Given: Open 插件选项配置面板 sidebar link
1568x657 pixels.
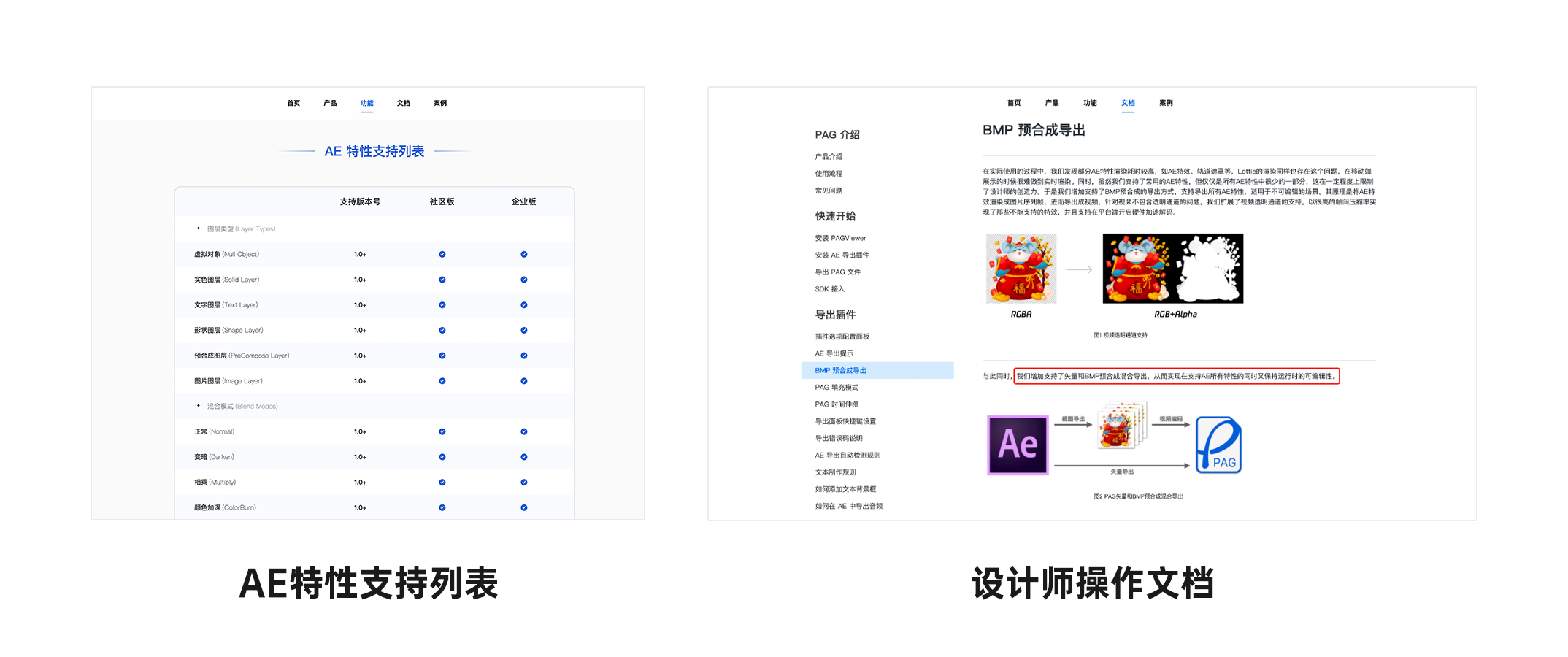Looking at the screenshot, I should coord(842,337).
